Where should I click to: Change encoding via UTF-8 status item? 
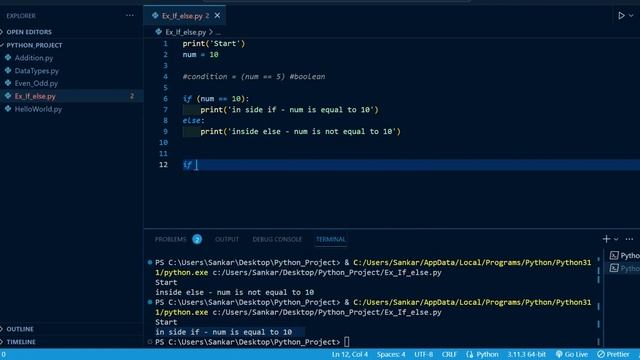tap(424, 354)
